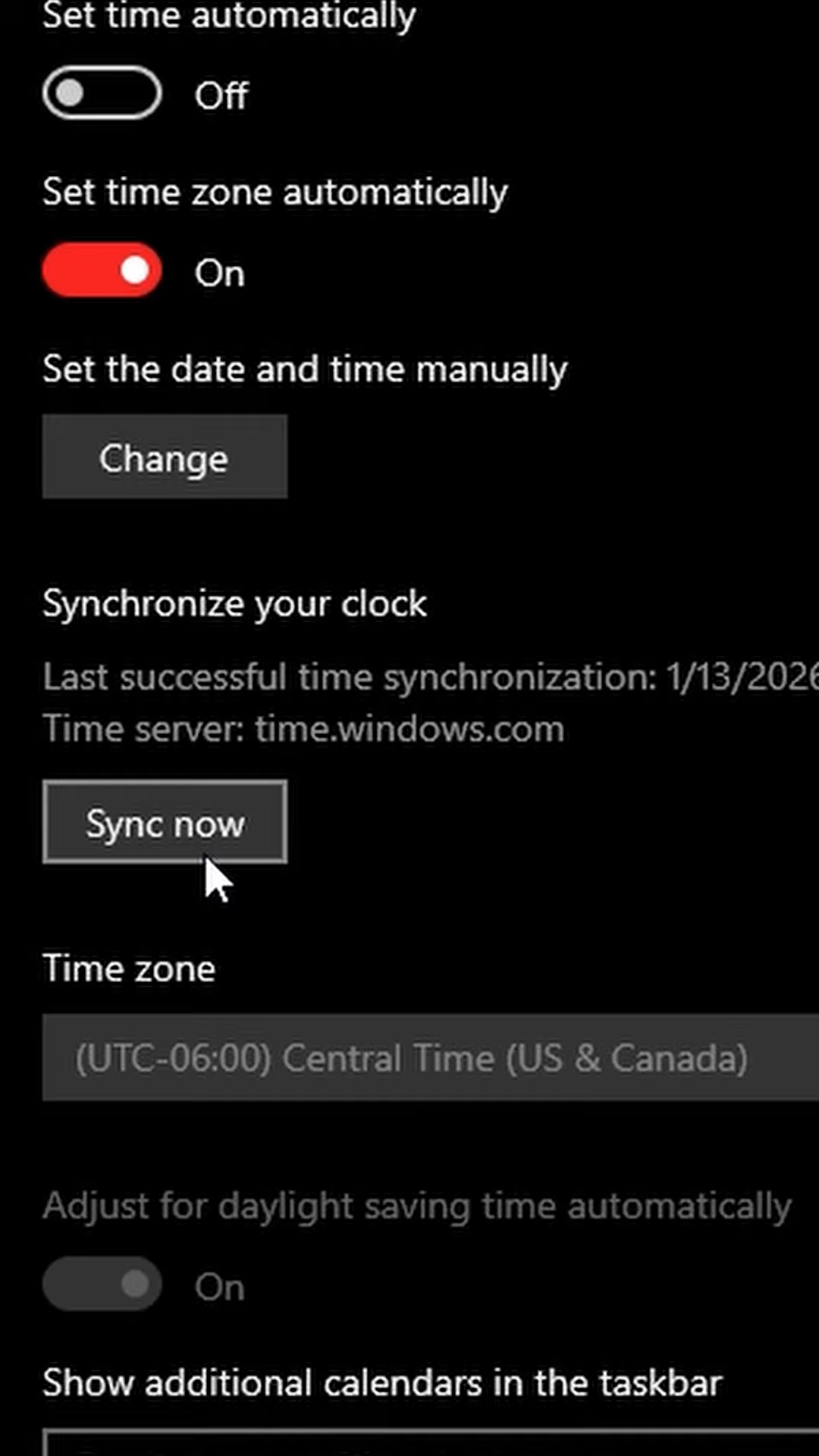This screenshot has height=1456, width=819.
Task: Open the additional calendars dropdown box
Action: (x=430, y=1442)
